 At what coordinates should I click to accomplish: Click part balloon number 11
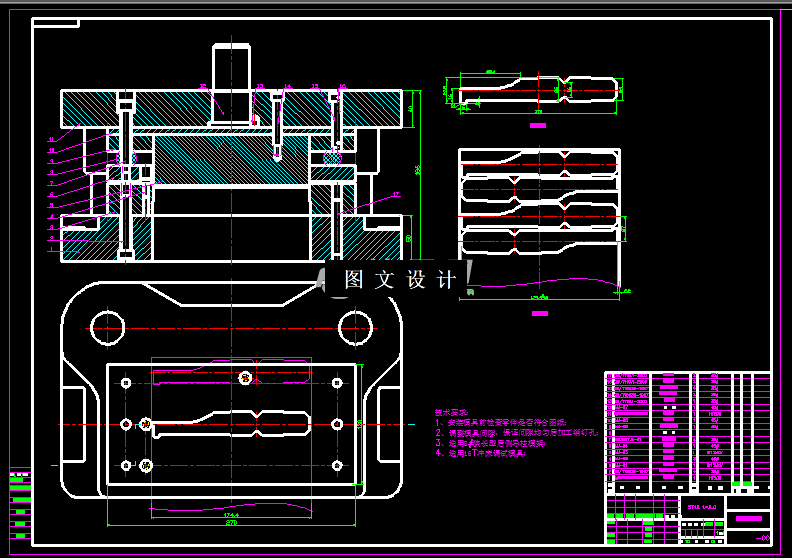pyautogui.click(x=51, y=140)
